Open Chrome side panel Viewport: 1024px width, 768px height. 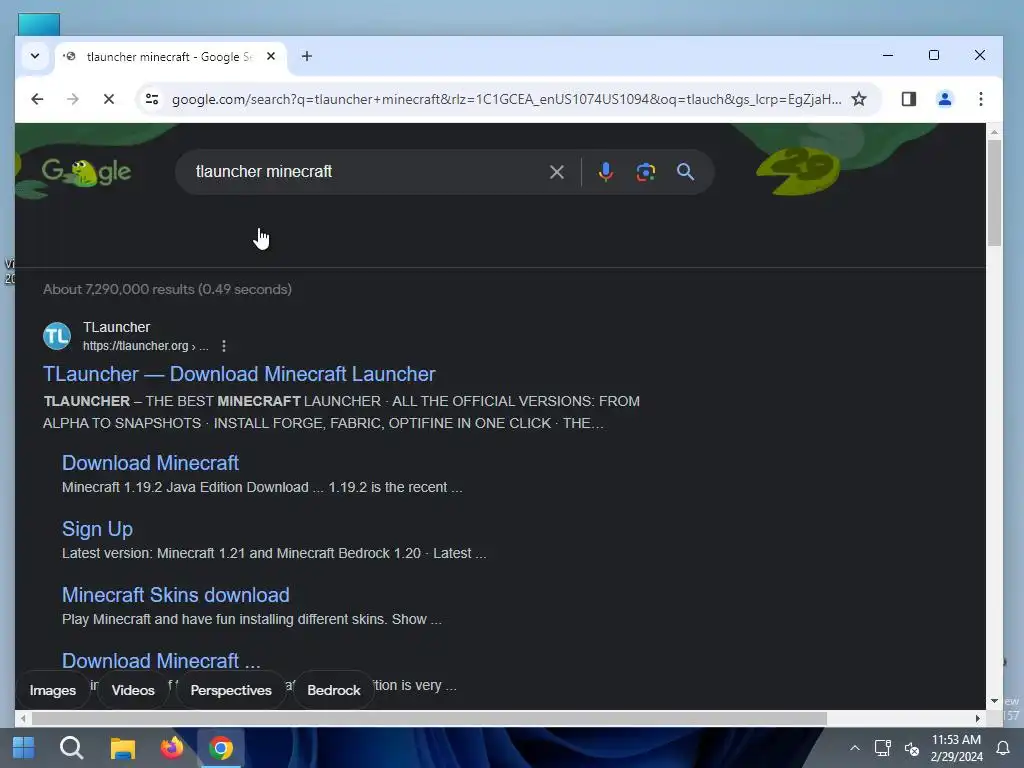909,99
